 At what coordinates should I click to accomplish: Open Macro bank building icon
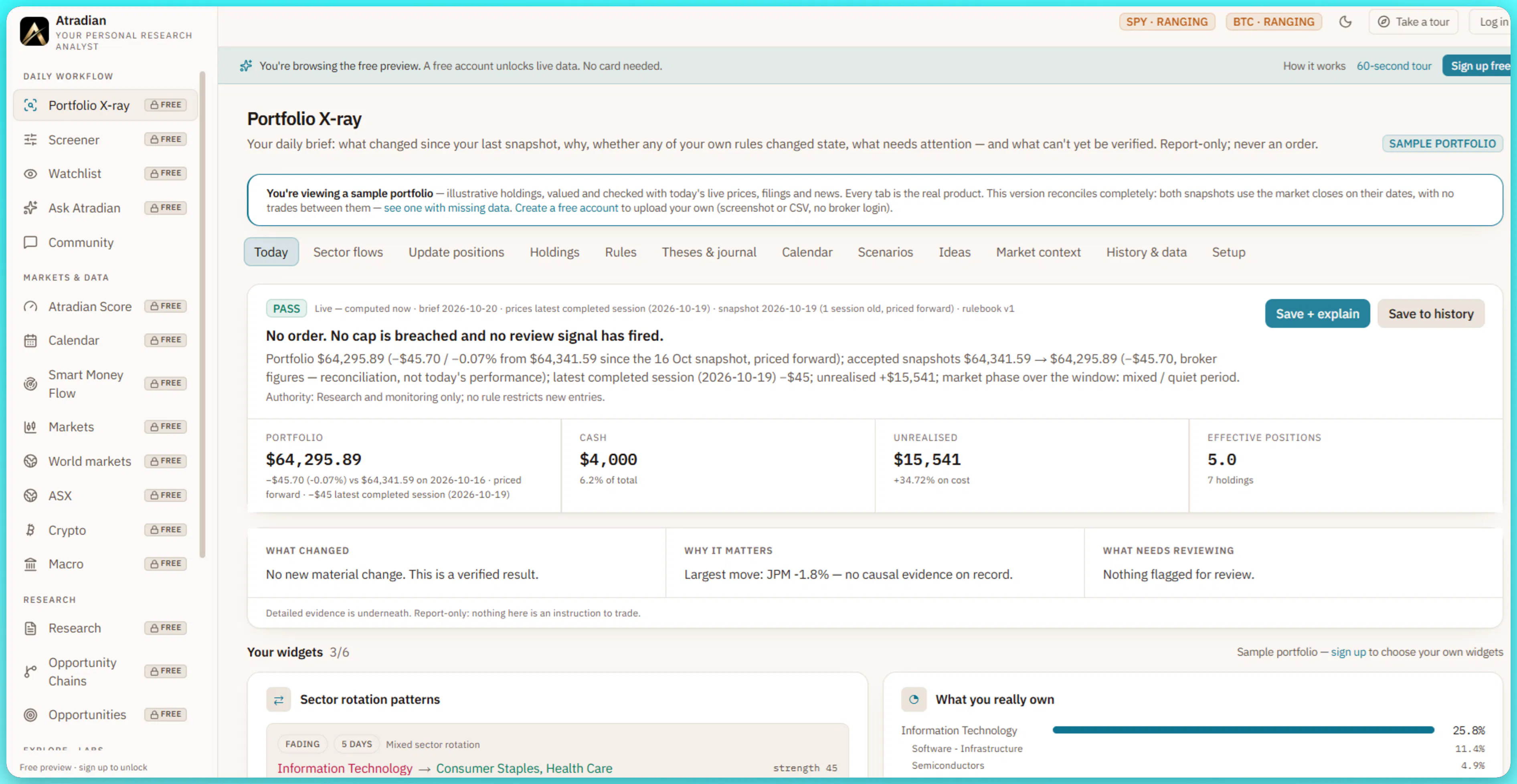pos(30,564)
